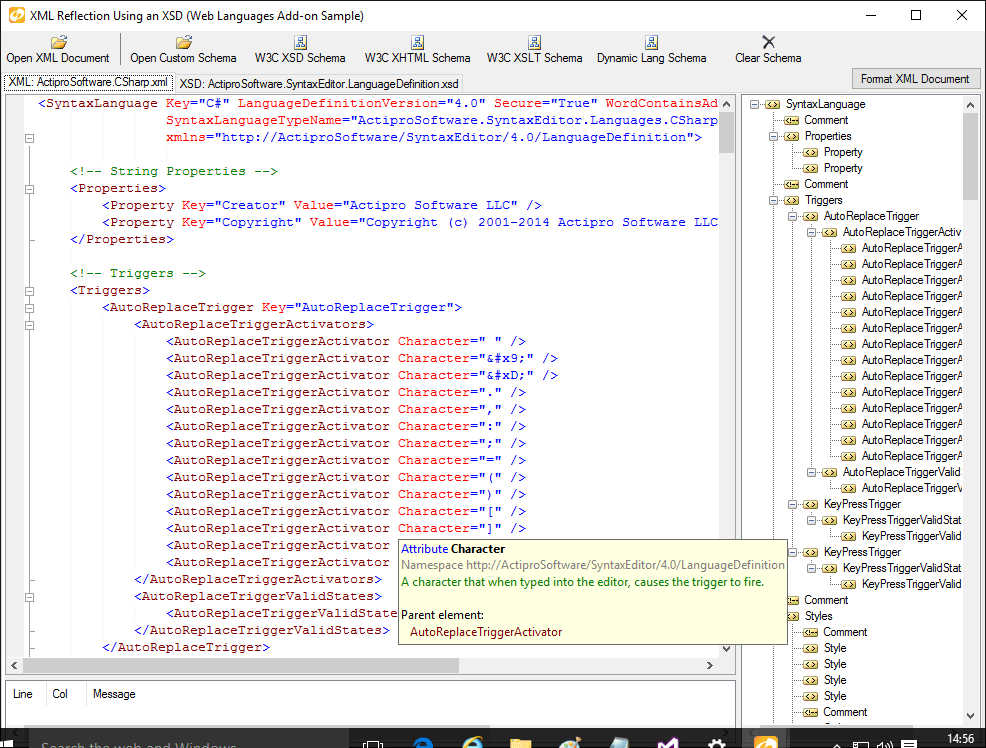Click the element icon beside SyntaxLanguage node
Viewport: 986px width, 748px height.
[773, 104]
